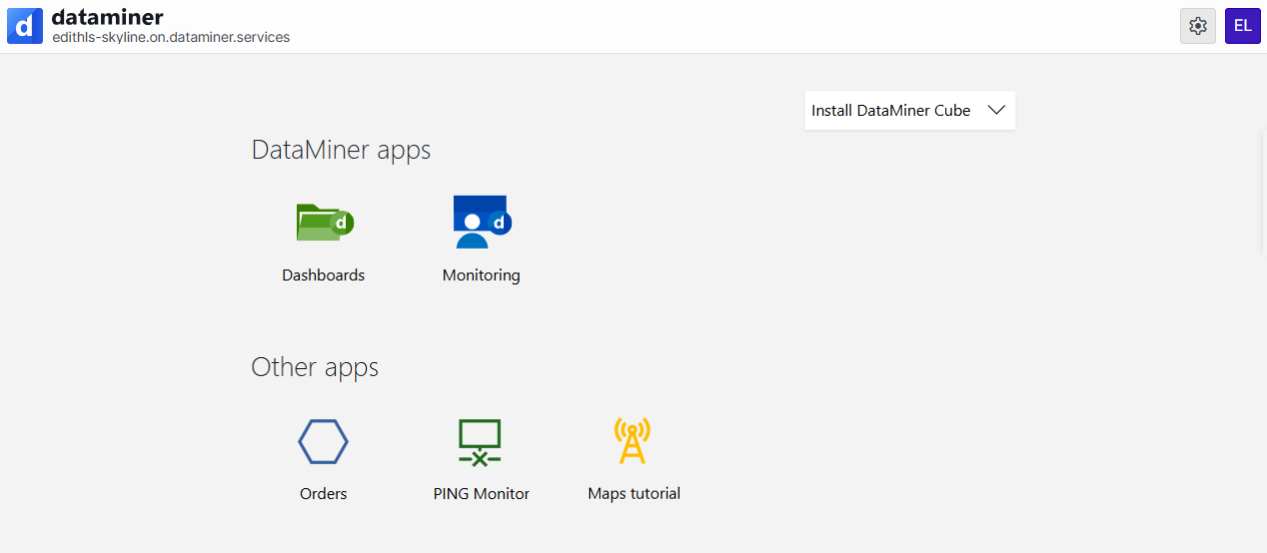Click the edithls-skyline.on.dataminer.services text
The image size is (1267, 553).
pyautogui.click(x=171, y=37)
